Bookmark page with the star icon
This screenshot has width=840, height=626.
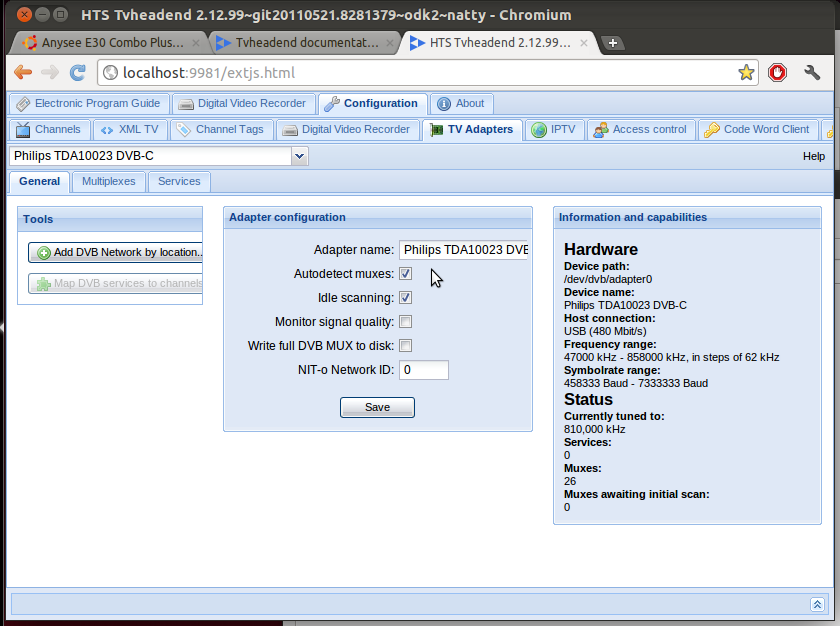[x=746, y=72]
